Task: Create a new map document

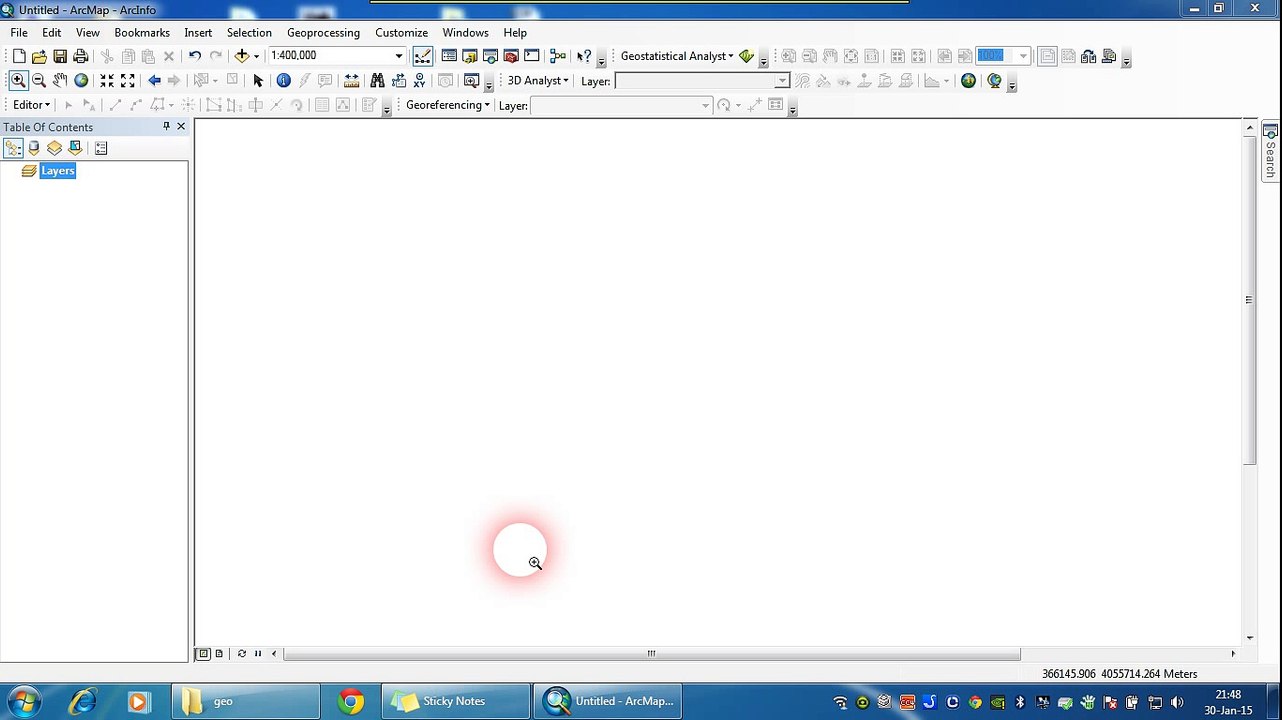Action: coord(19,56)
